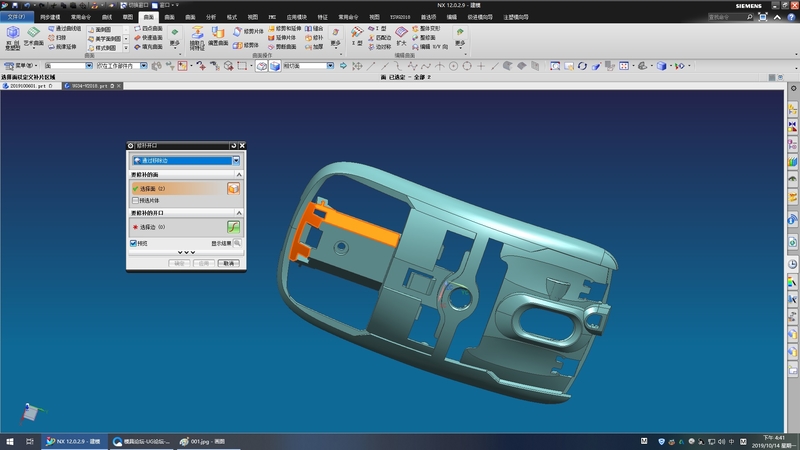Select the Art Surface (艺术曲面) tool
Screen dimensions: 800x450
33,37
